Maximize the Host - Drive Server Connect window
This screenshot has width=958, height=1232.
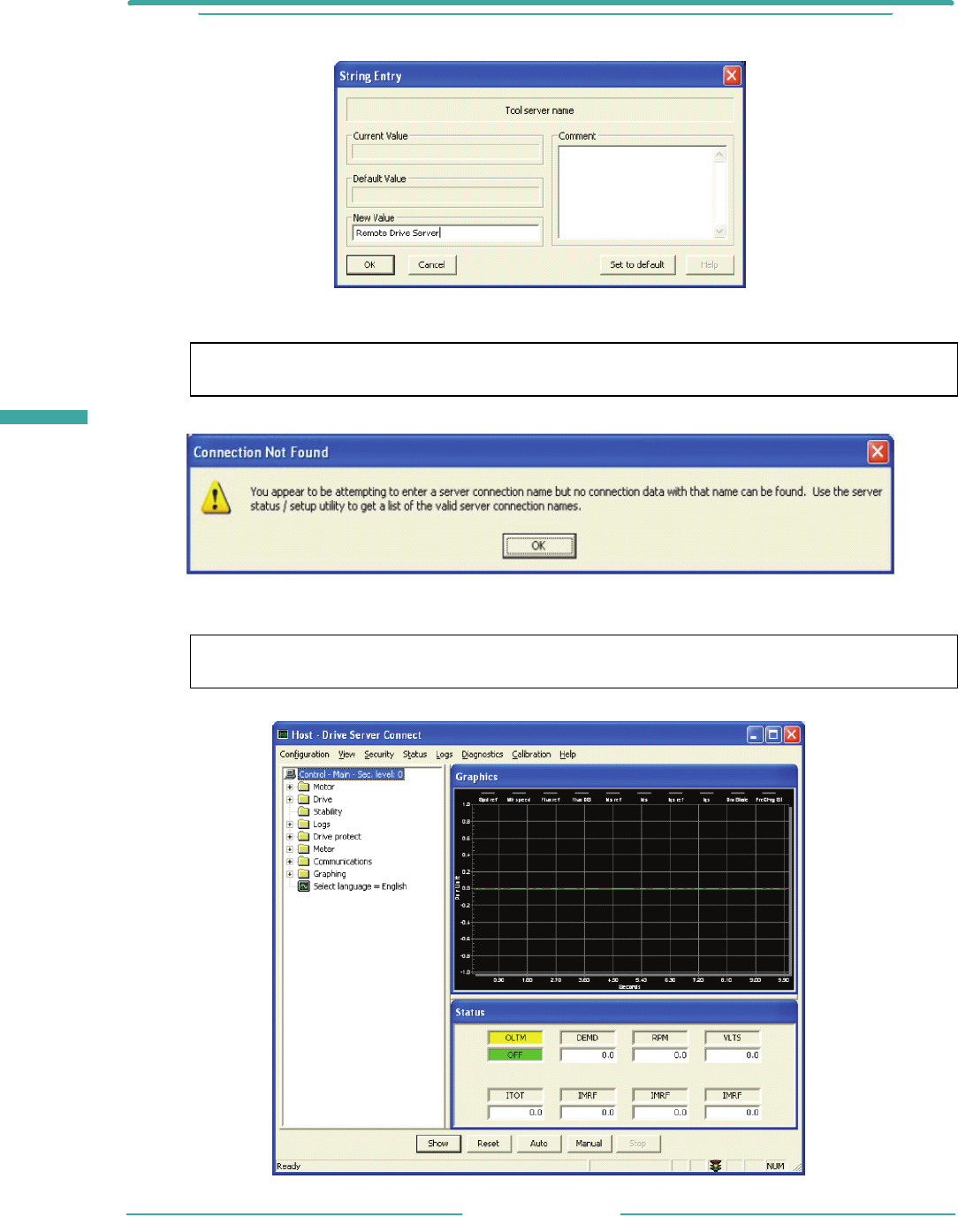773,734
